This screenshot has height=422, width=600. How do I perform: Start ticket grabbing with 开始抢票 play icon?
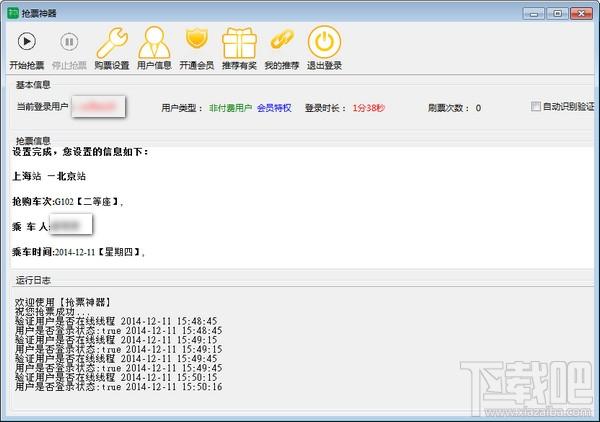pos(27,41)
